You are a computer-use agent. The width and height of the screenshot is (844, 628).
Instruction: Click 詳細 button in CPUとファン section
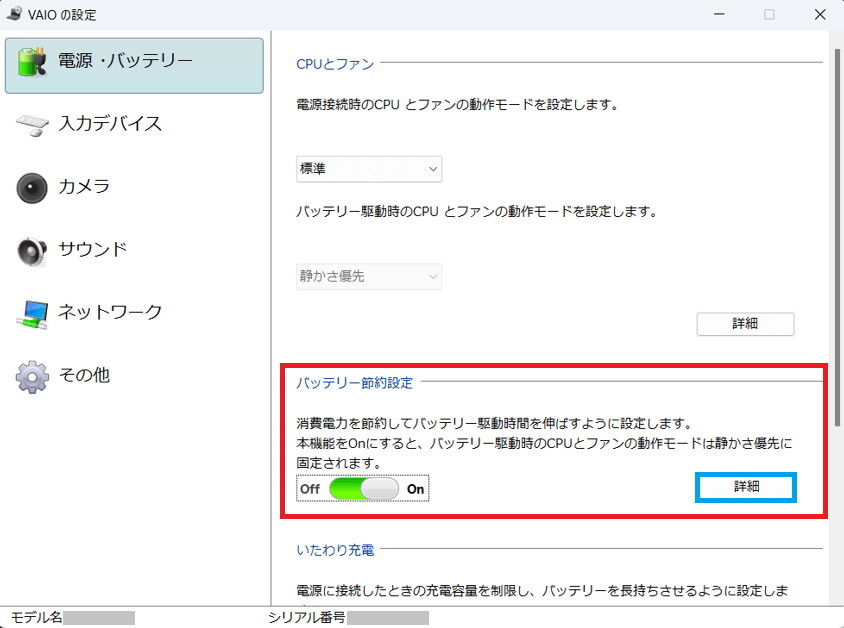coord(745,324)
